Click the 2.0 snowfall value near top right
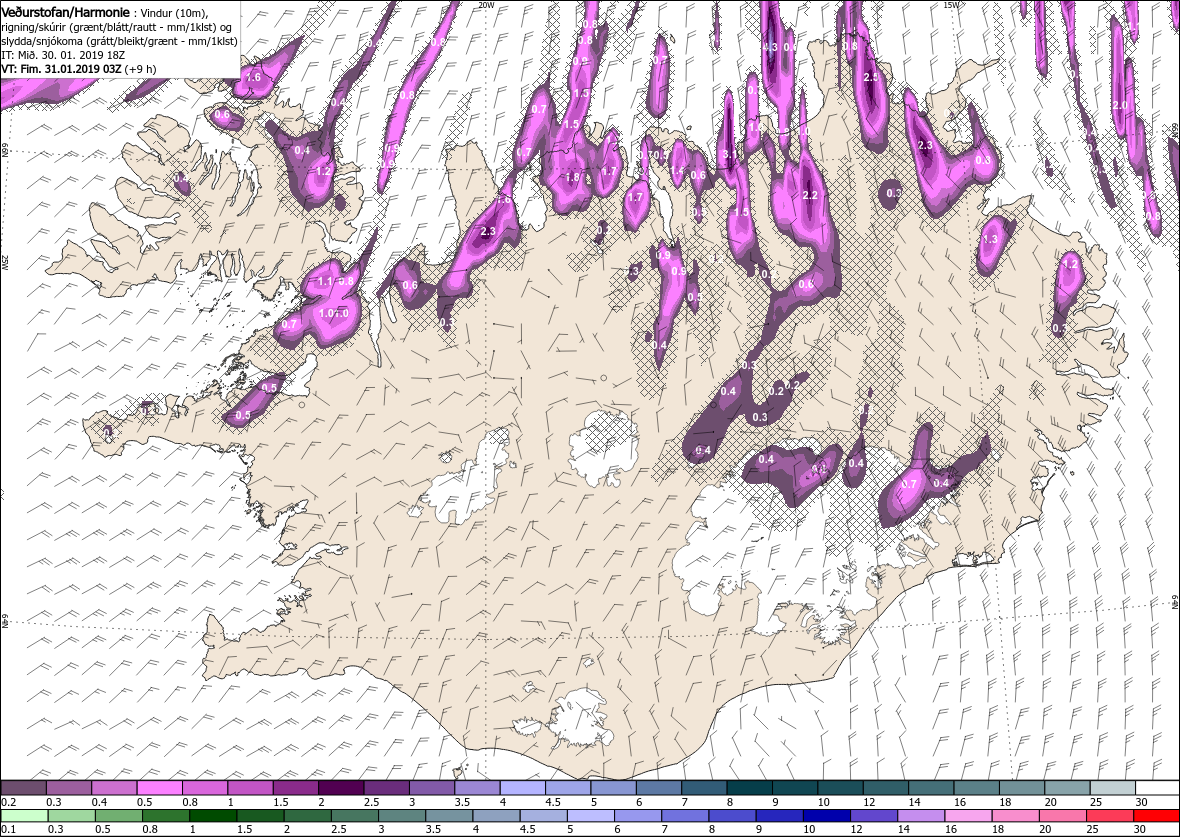This screenshot has width=1180, height=837. coord(1120,105)
